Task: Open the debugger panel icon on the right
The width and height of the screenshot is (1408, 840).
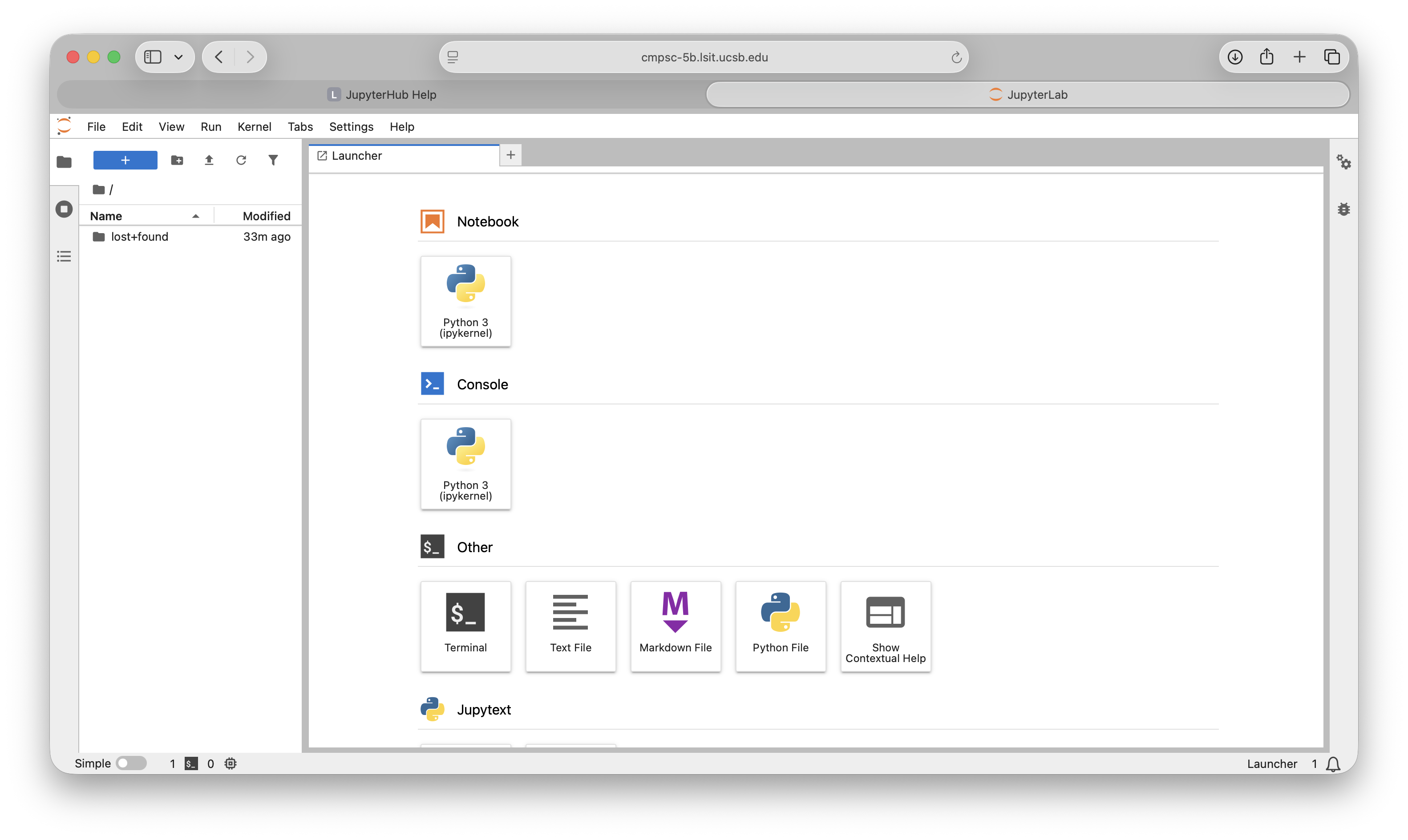Action: tap(1344, 209)
